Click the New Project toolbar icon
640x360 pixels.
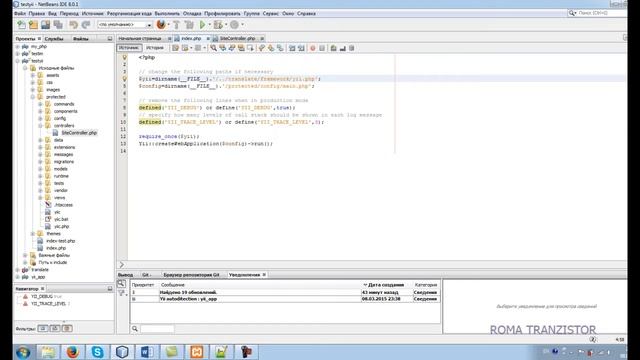pyautogui.click(x=33, y=25)
